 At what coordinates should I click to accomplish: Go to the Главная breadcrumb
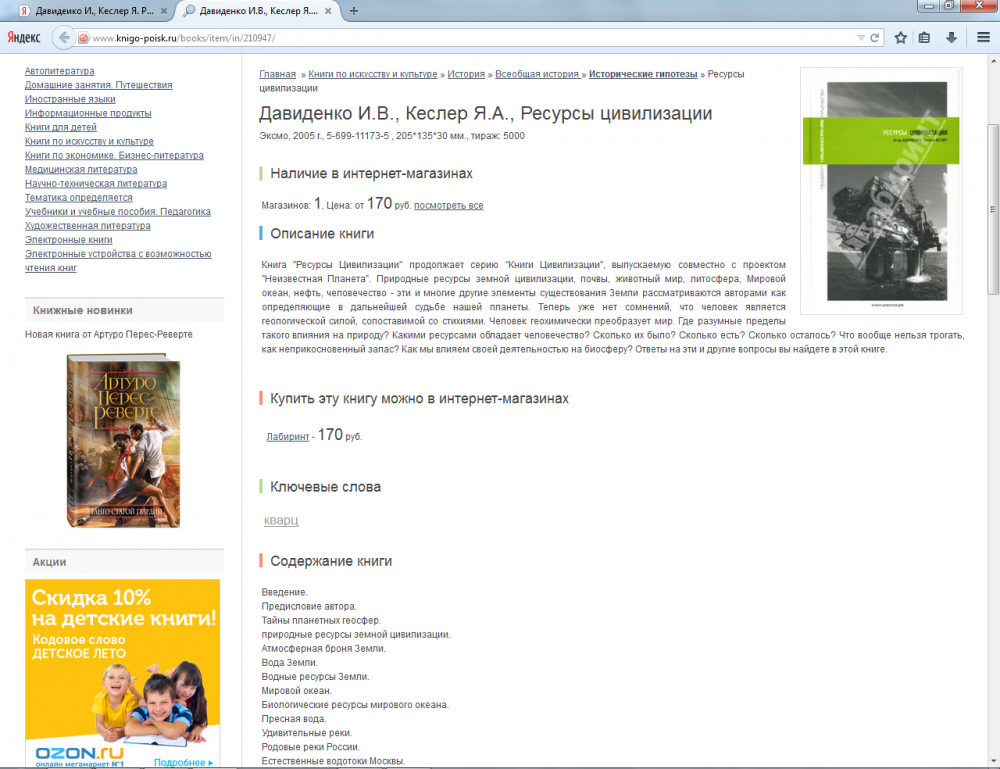coord(277,74)
